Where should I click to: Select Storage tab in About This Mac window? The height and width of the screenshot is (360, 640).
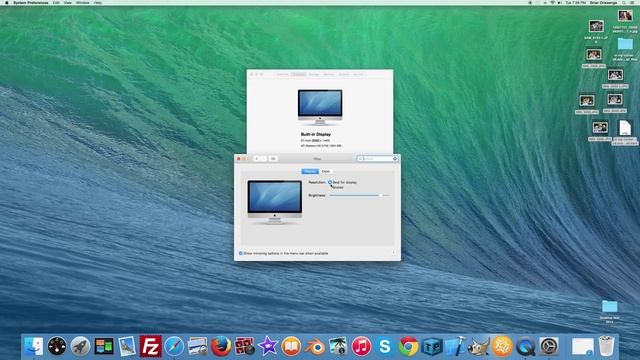pos(314,74)
